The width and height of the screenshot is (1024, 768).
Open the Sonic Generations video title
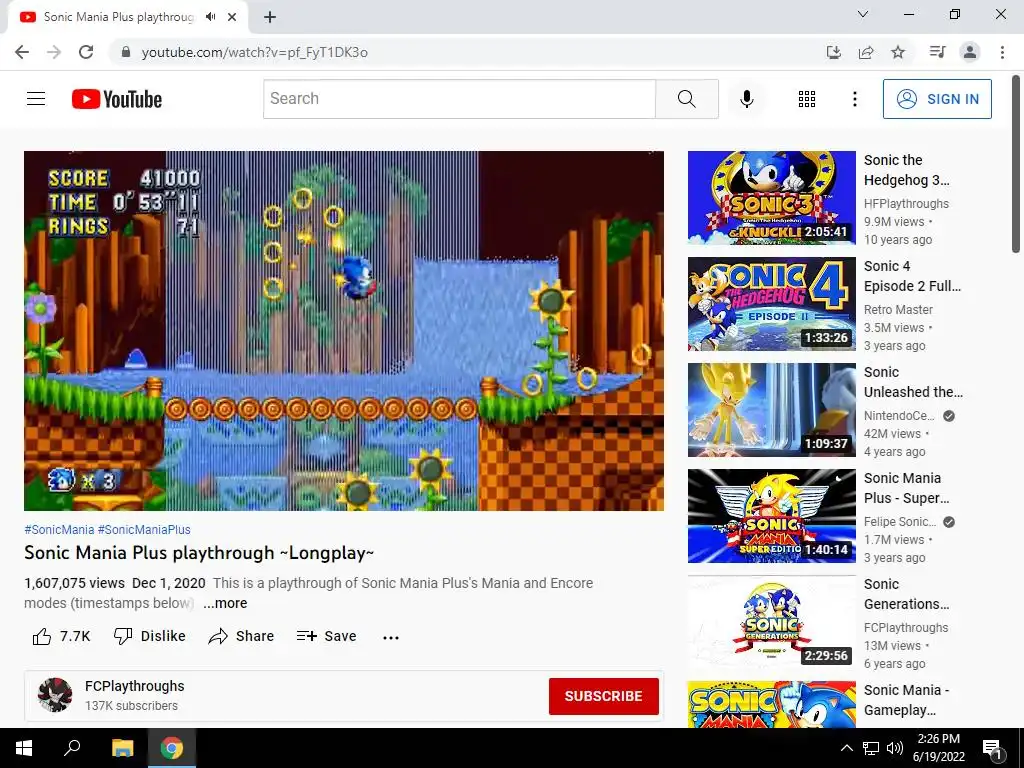(906, 594)
